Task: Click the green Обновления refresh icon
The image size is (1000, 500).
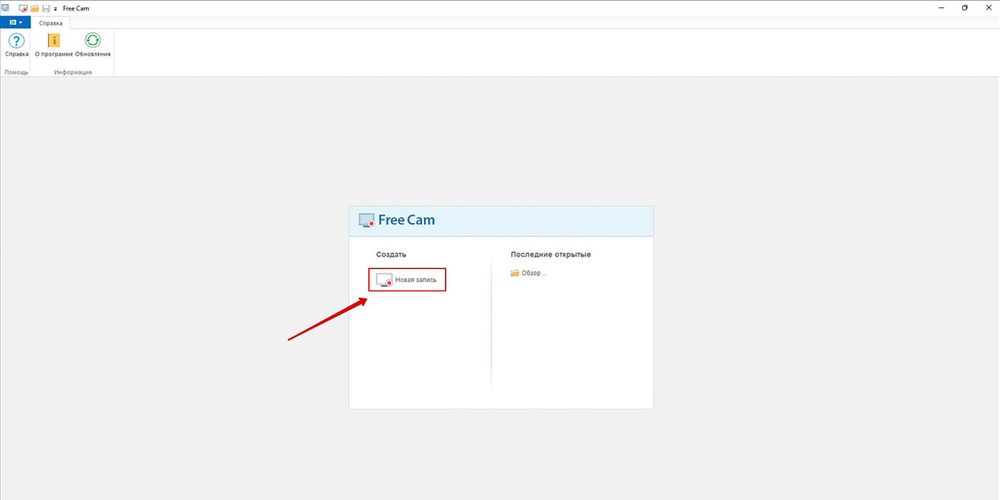Action: coord(93,41)
